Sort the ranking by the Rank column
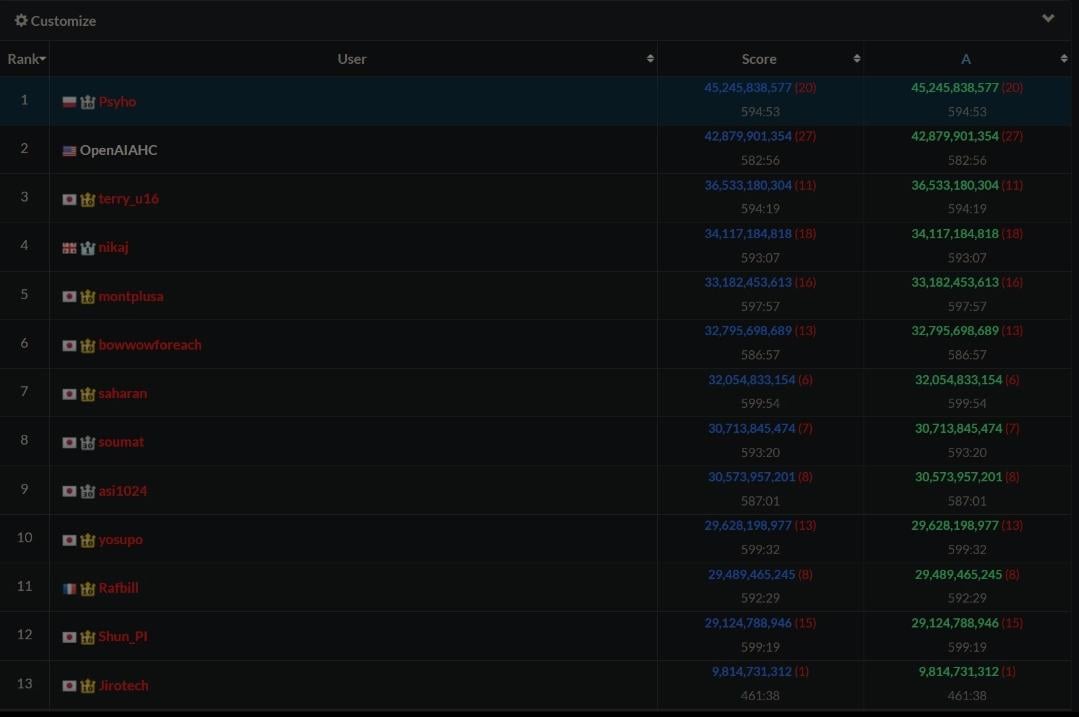This screenshot has width=1079, height=717. (26, 59)
